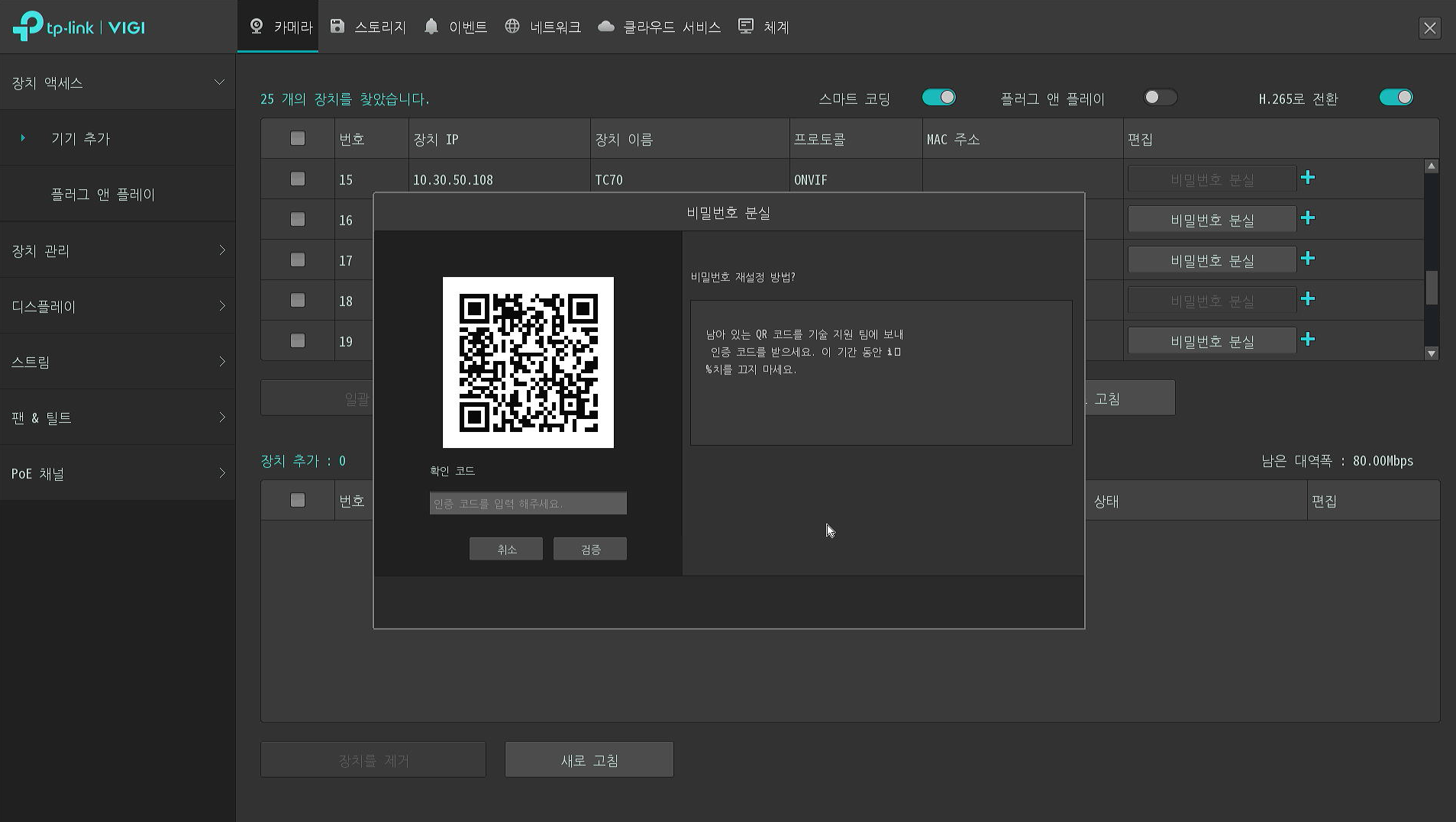
Task: Click the tp-link VIGI logo
Action: (x=79, y=27)
